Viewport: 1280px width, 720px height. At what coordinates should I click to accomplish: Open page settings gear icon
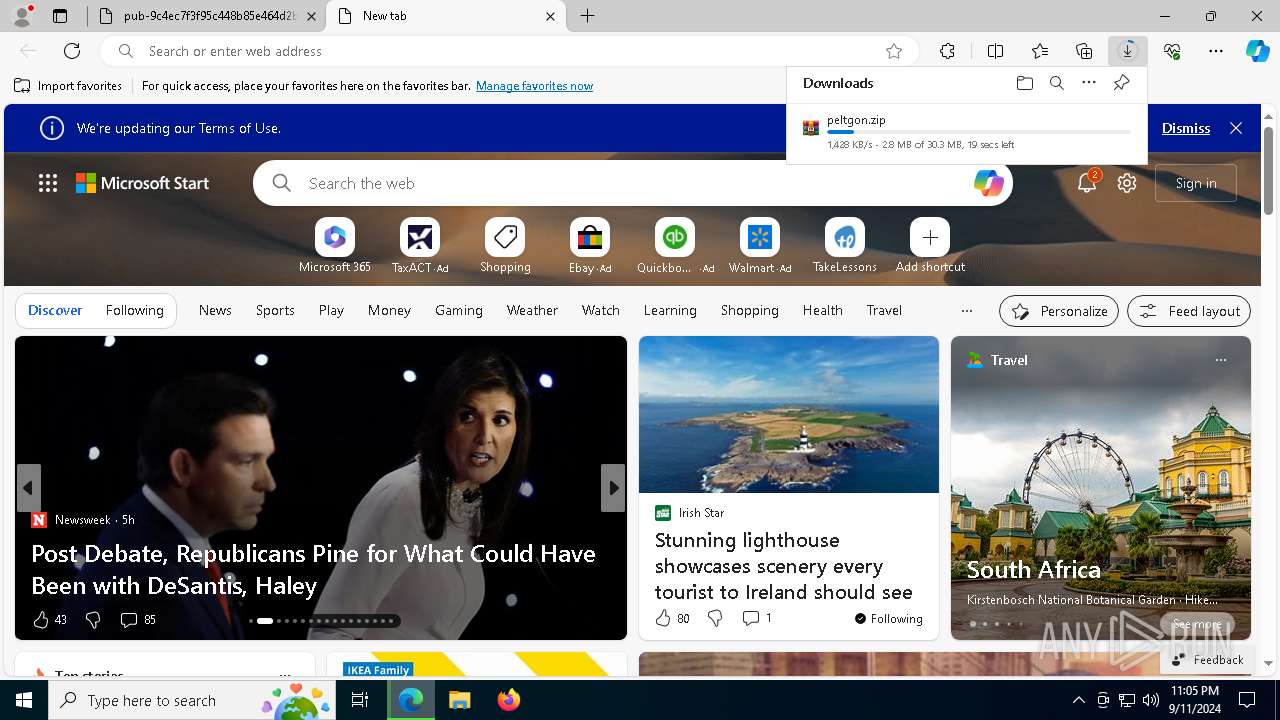[1127, 183]
